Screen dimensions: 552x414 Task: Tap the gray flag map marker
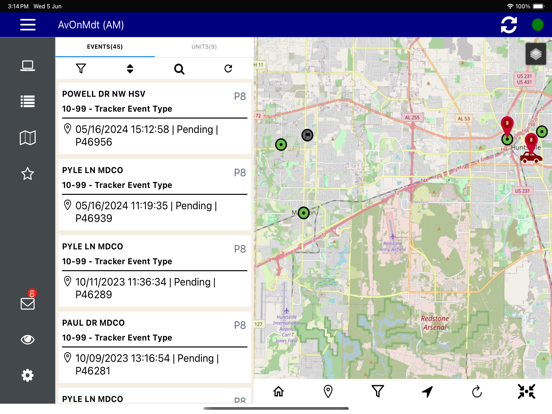[307, 135]
